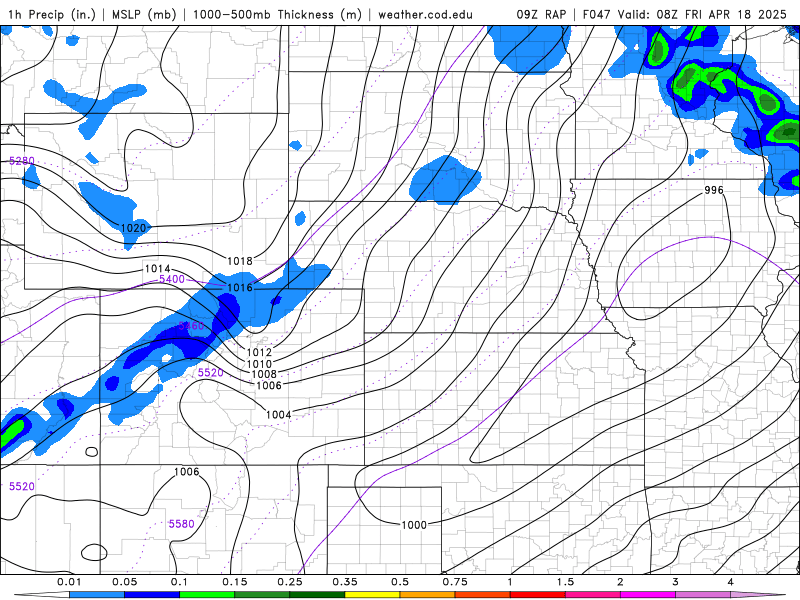Pick the light blue legend color segment

tap(97, 595)
